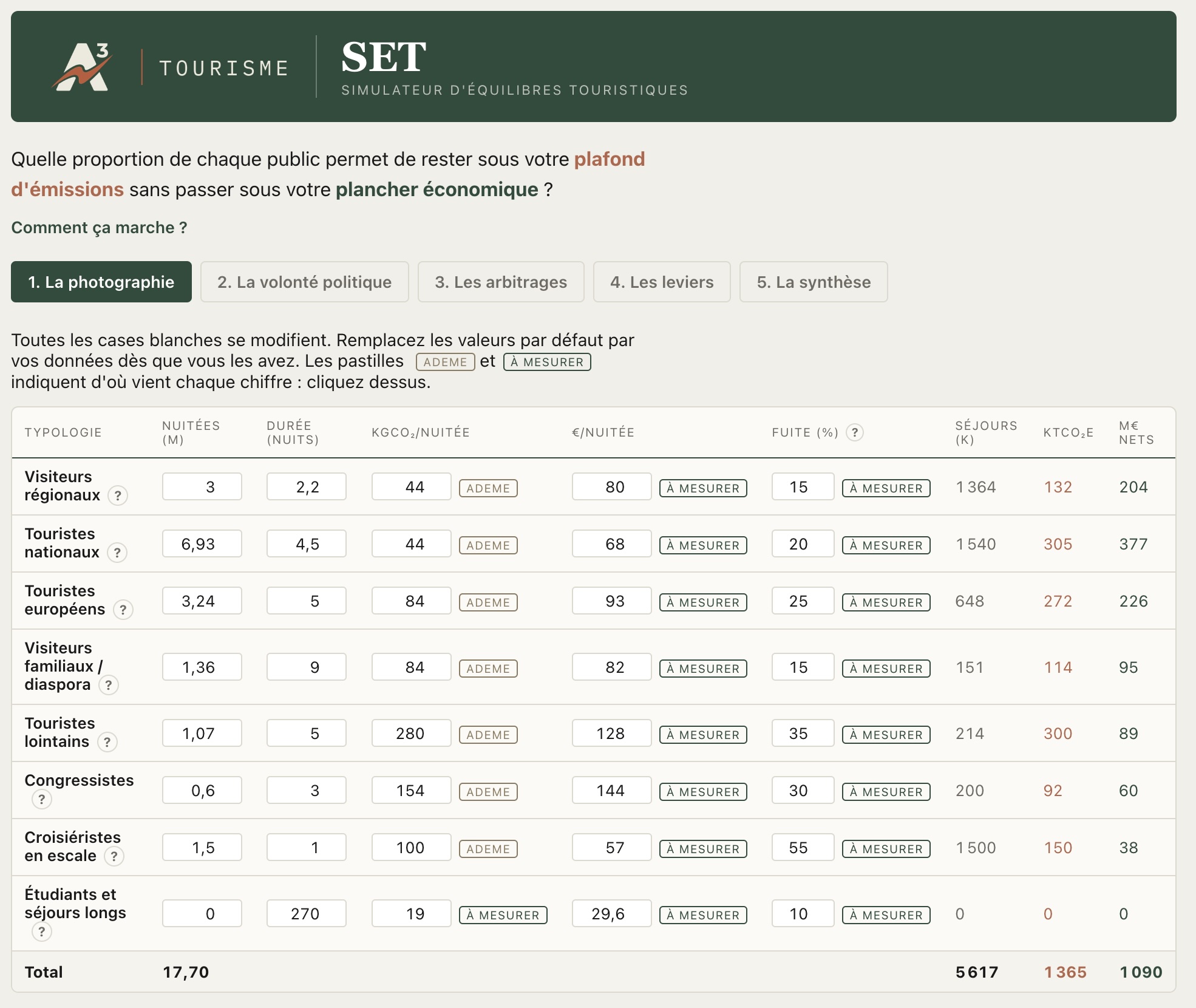Open help icon for Touristes européens

(x=123, y=610)
